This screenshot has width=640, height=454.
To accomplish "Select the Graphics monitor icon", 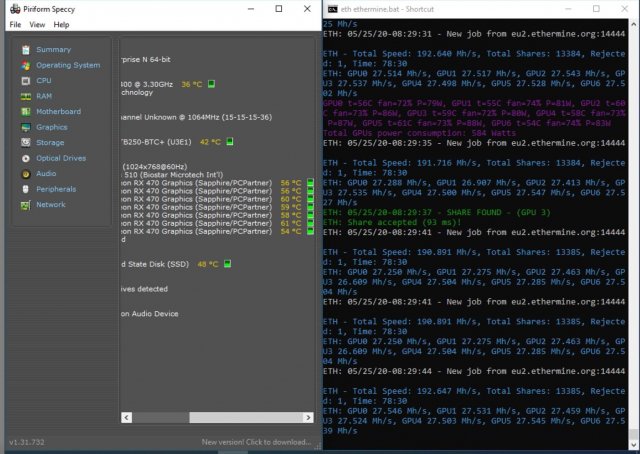I will [x=25, y=127].
